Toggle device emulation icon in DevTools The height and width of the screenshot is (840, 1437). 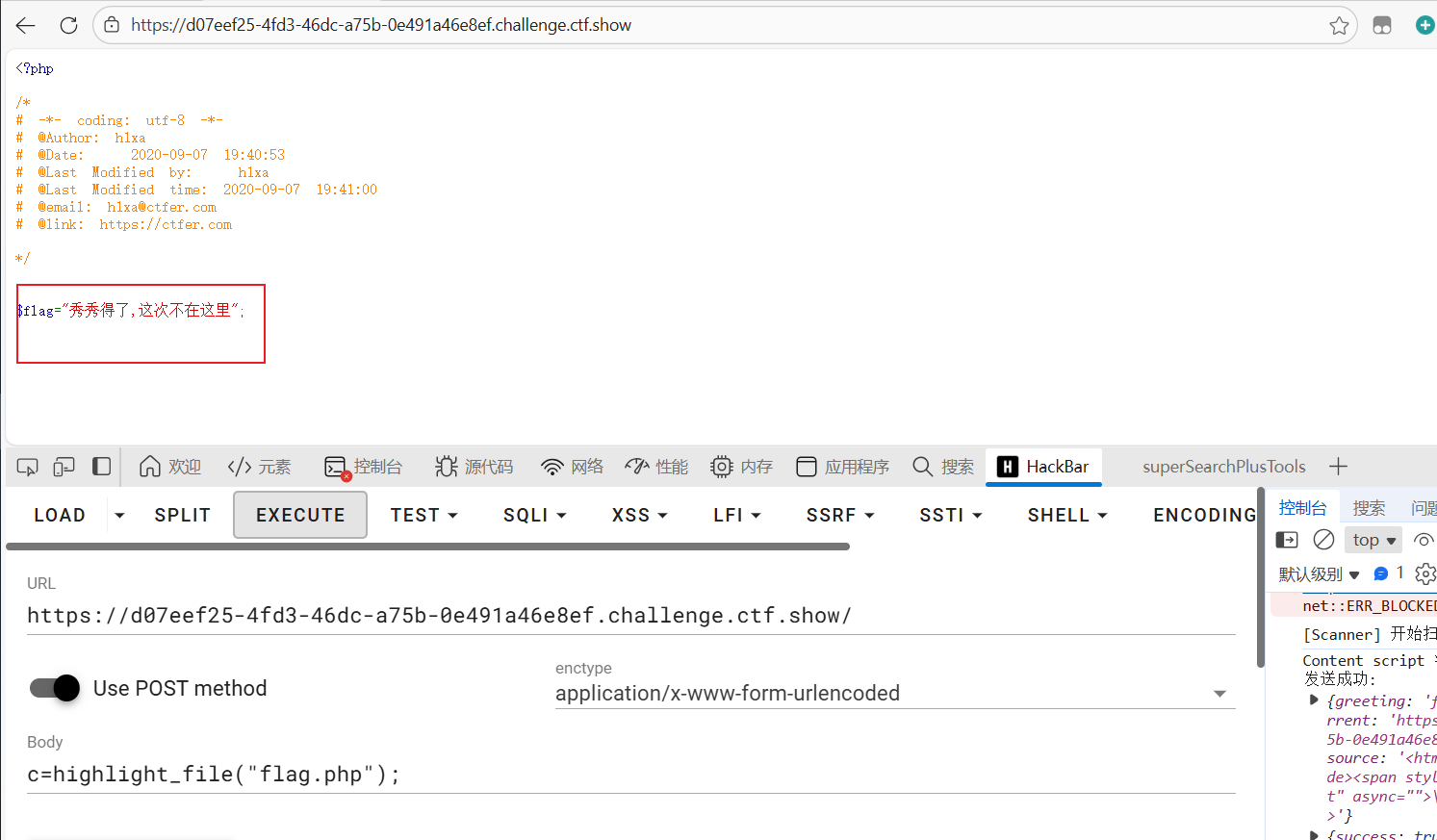tap(64, 467)
